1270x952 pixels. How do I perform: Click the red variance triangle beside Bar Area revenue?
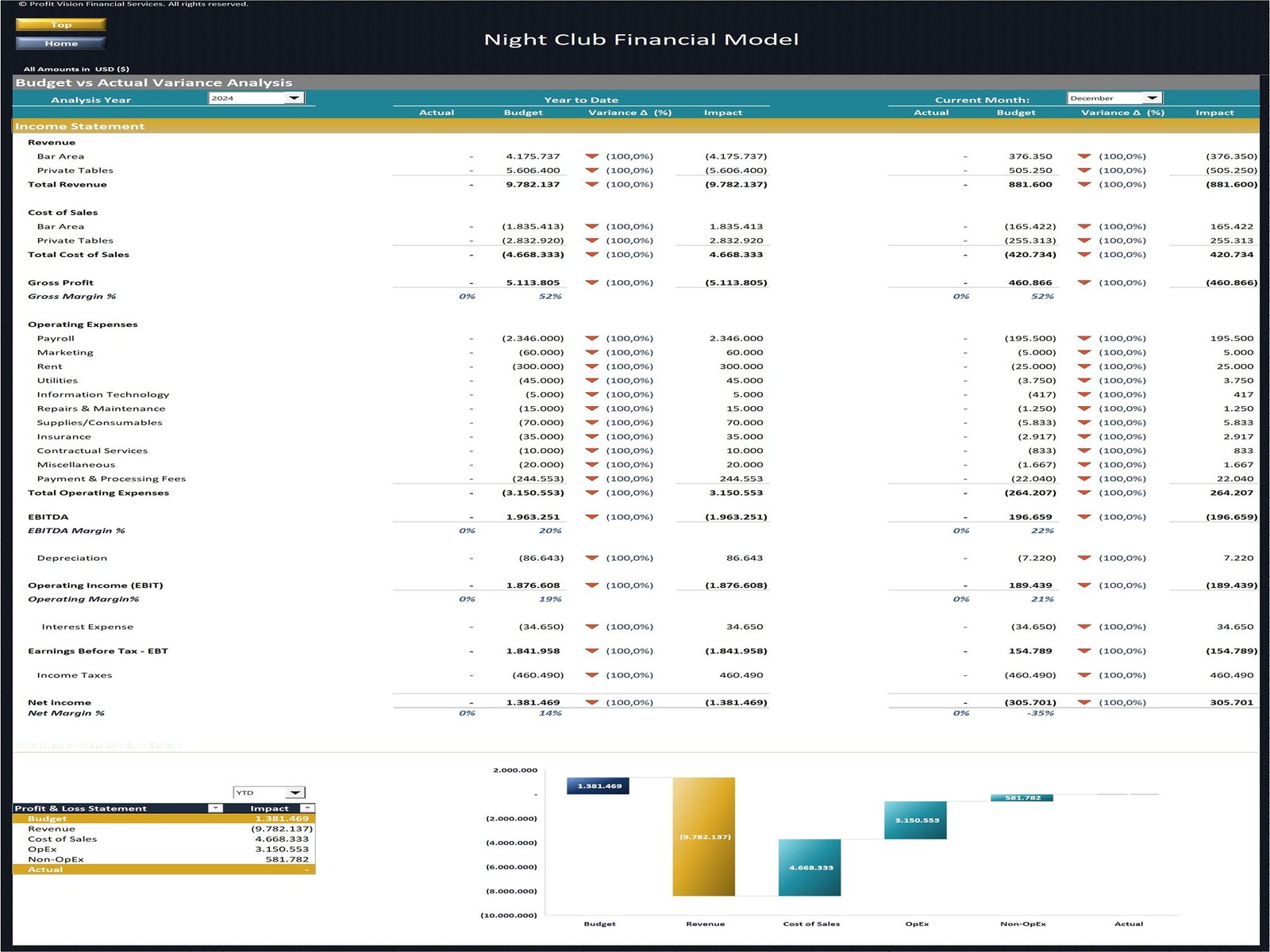[x=591, y=156]
